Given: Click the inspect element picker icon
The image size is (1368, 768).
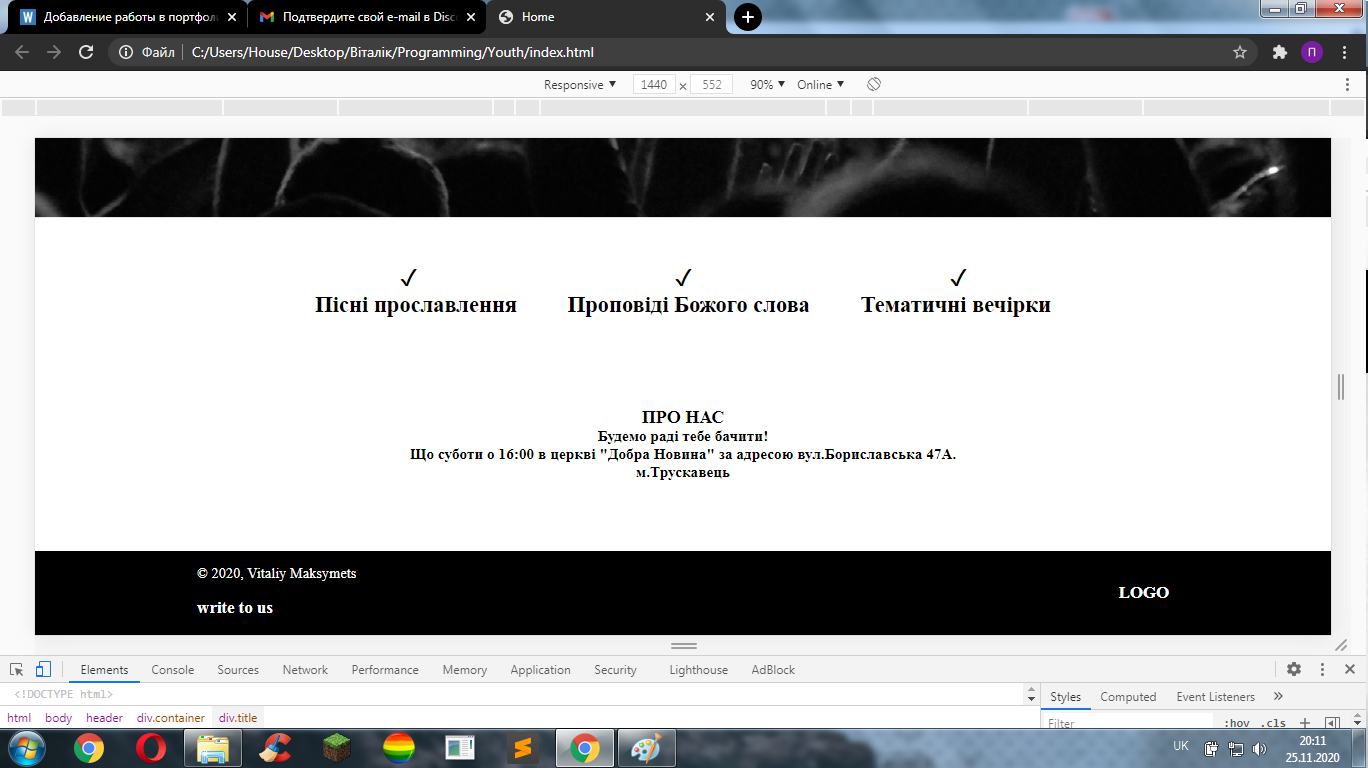Looking at the screenshot, I should (17, 670).
